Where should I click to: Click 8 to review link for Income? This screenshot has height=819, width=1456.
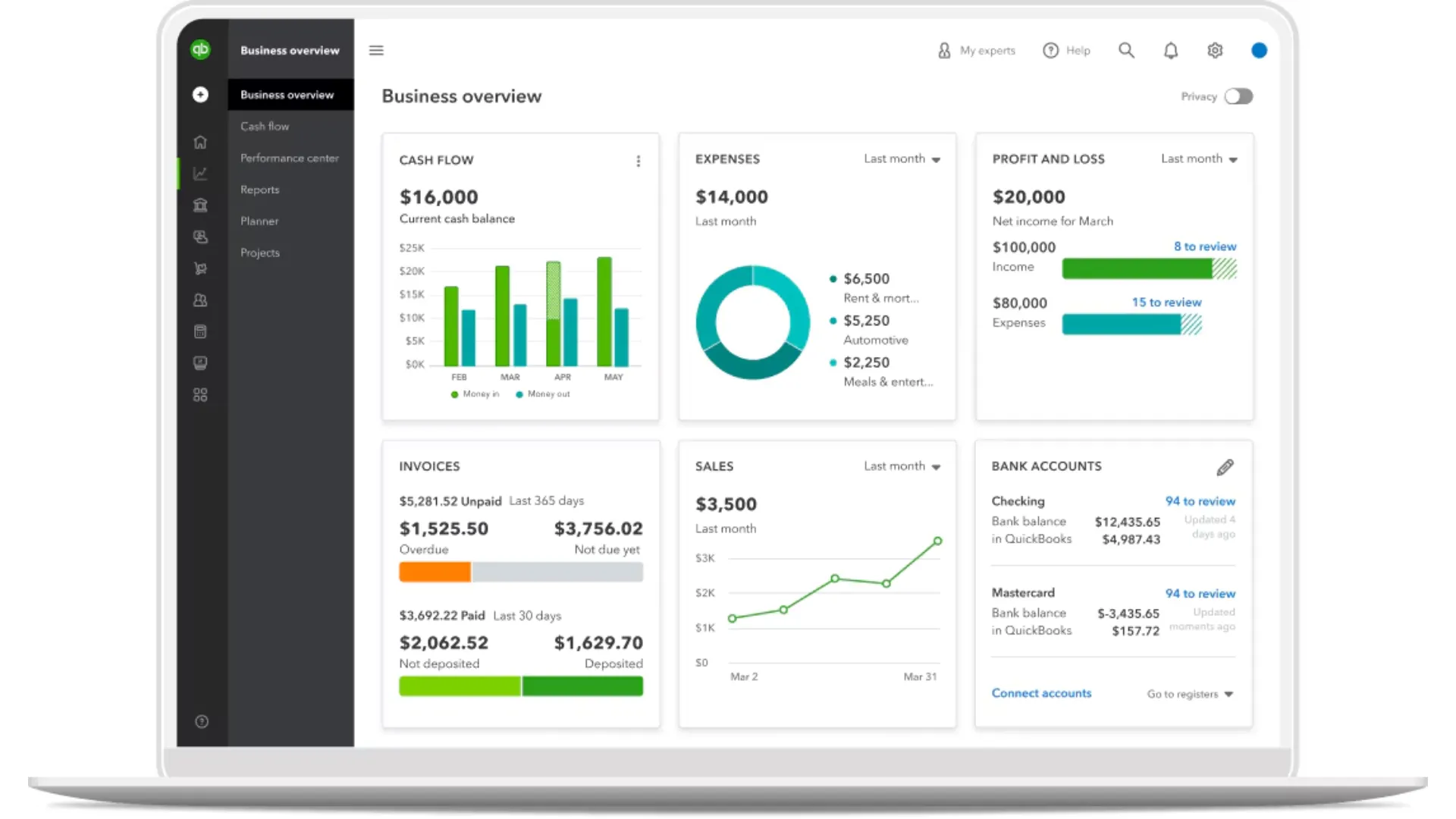click(1204, 246)
